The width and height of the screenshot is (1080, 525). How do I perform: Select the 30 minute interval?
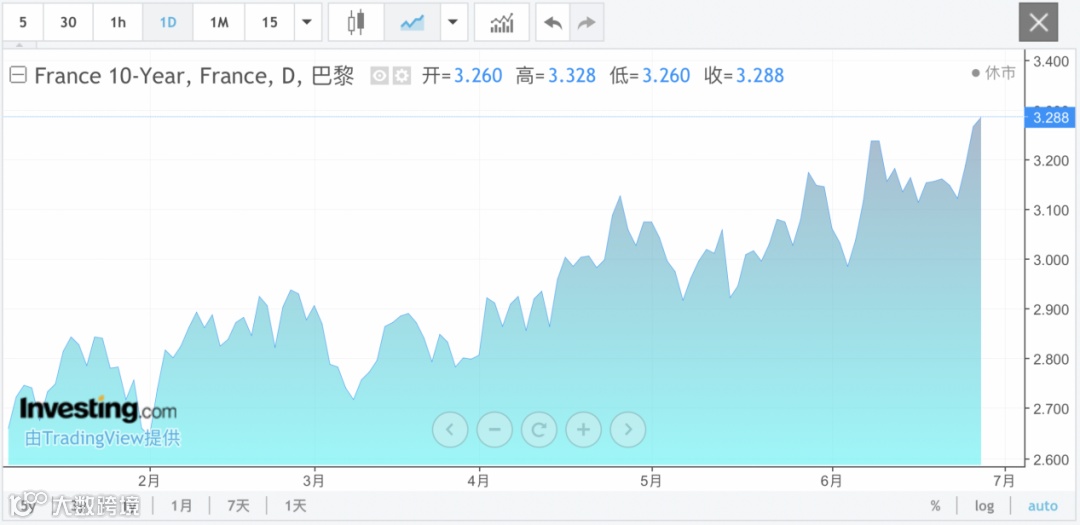pyautogui.click(x=68, y=22)
